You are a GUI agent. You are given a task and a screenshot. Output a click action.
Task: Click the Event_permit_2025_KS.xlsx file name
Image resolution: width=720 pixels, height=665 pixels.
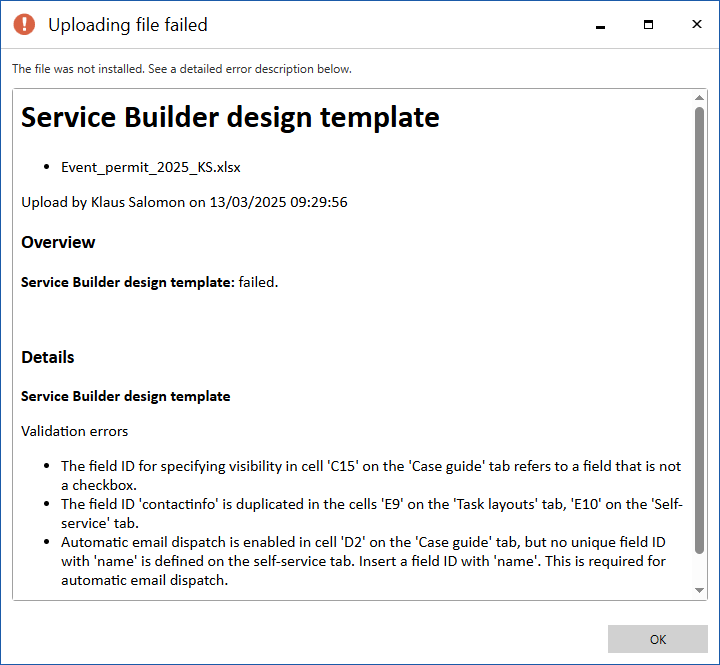click(x=150, y=167)
